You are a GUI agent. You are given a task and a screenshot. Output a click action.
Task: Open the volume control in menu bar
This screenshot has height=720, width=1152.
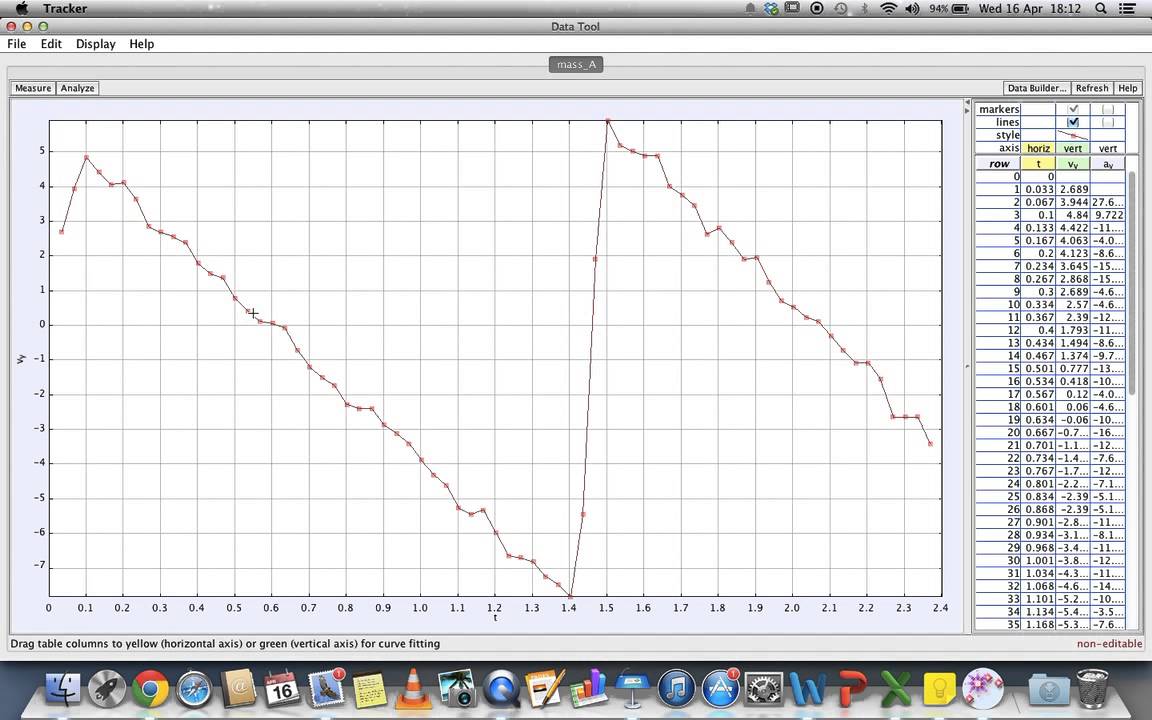click(x=912, y=8)
